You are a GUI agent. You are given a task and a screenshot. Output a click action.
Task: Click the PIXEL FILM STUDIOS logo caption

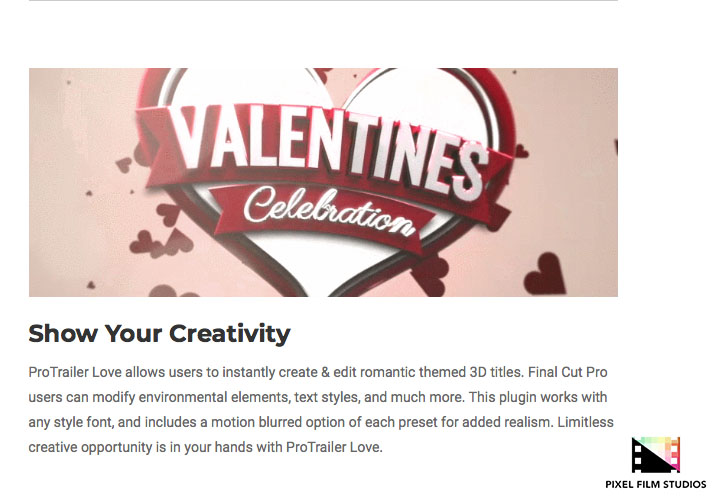[x=655, y=484]
